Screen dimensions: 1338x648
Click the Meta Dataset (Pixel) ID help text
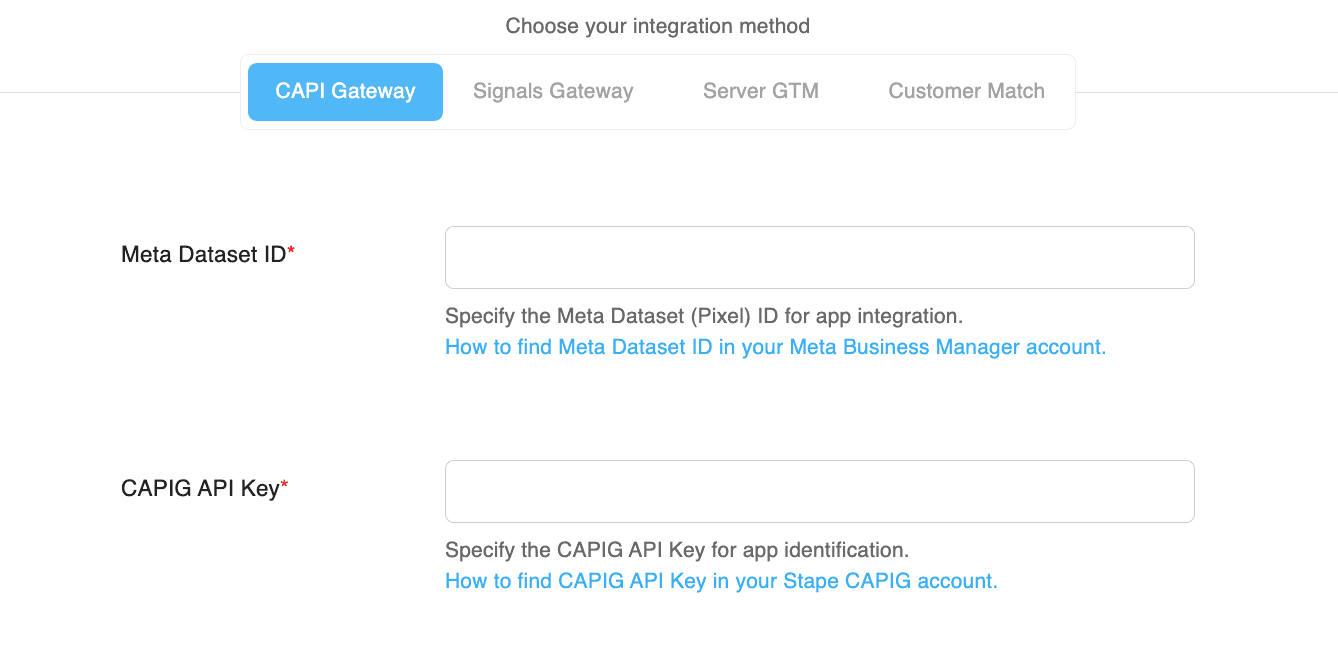704,316
